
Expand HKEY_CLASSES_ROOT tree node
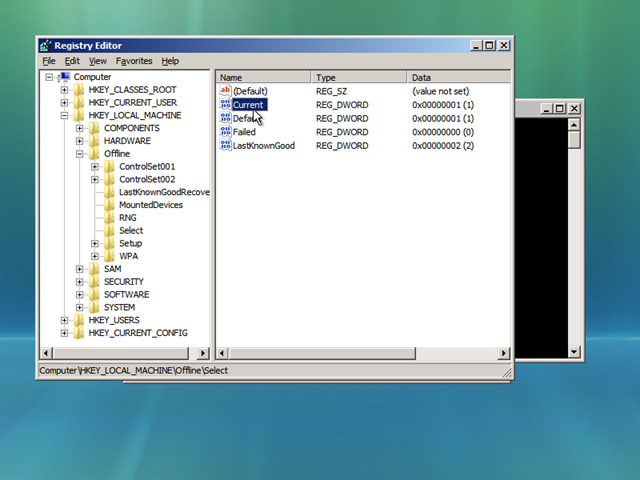64,90
